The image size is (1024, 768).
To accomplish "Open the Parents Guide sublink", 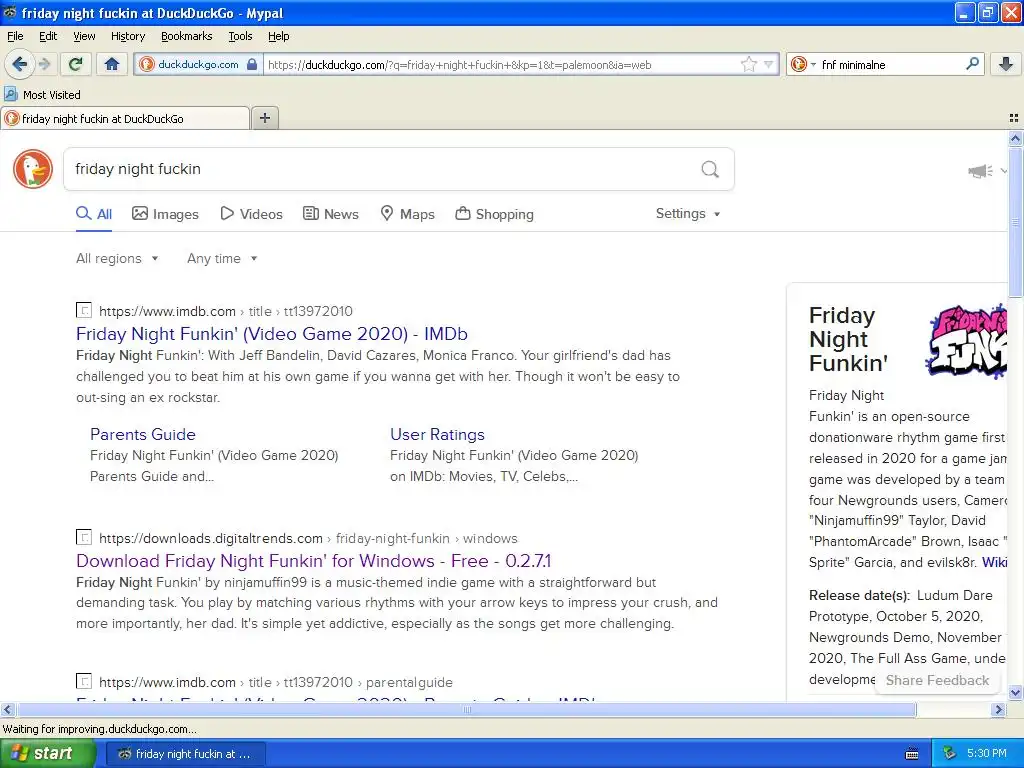I will click(142, 434).
